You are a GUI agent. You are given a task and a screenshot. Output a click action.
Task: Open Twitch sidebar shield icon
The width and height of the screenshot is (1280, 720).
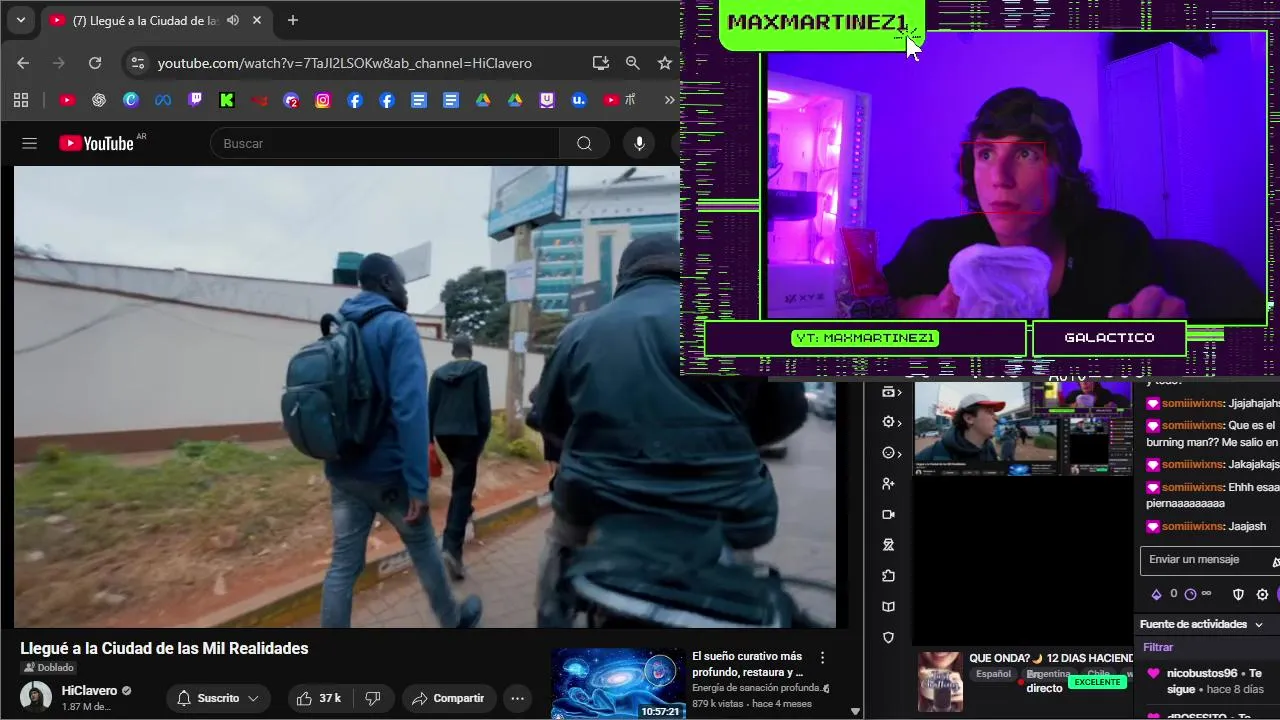coord(888,637)
